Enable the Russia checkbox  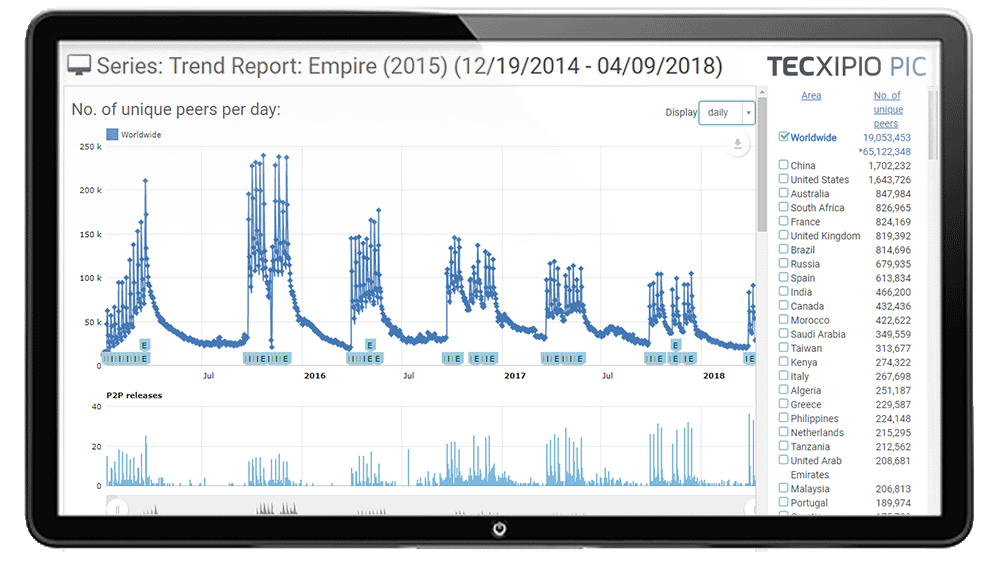(784, 263)
